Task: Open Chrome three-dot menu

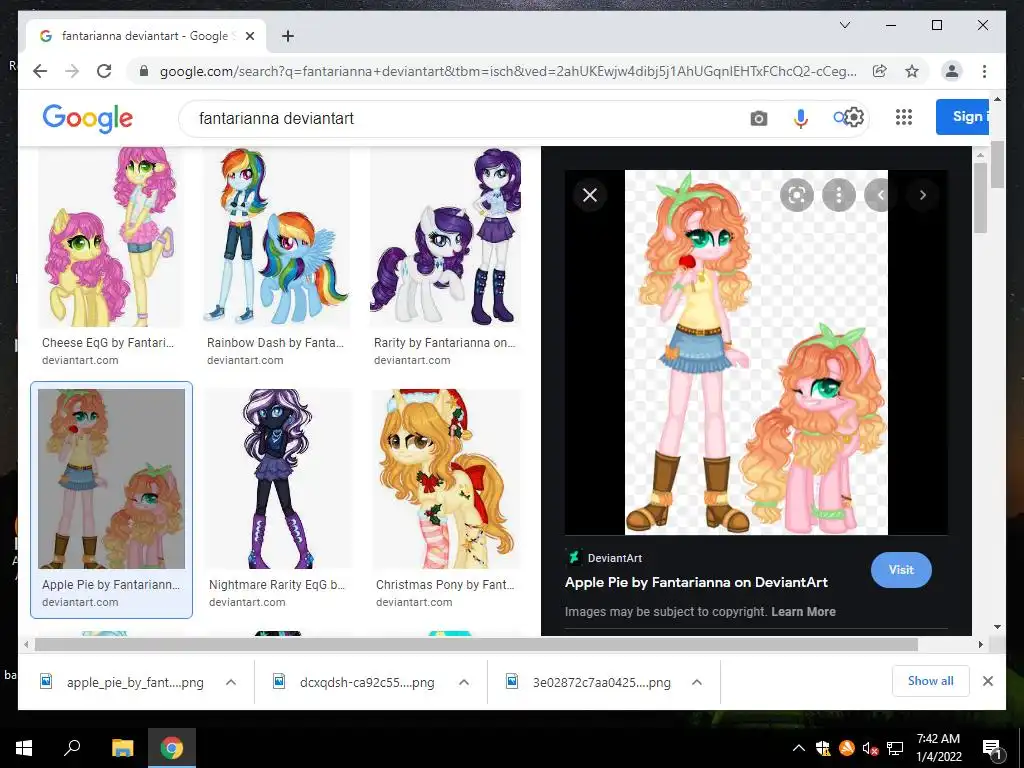Action: (984, 71)
